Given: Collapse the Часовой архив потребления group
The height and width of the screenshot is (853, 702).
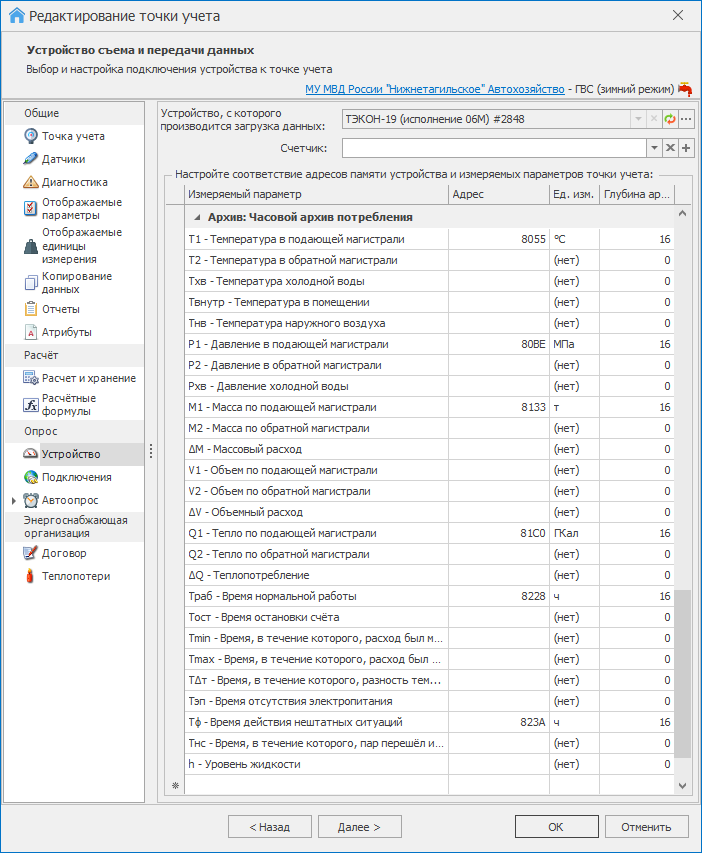Looking at the screenshot, I should click(197, 217).
